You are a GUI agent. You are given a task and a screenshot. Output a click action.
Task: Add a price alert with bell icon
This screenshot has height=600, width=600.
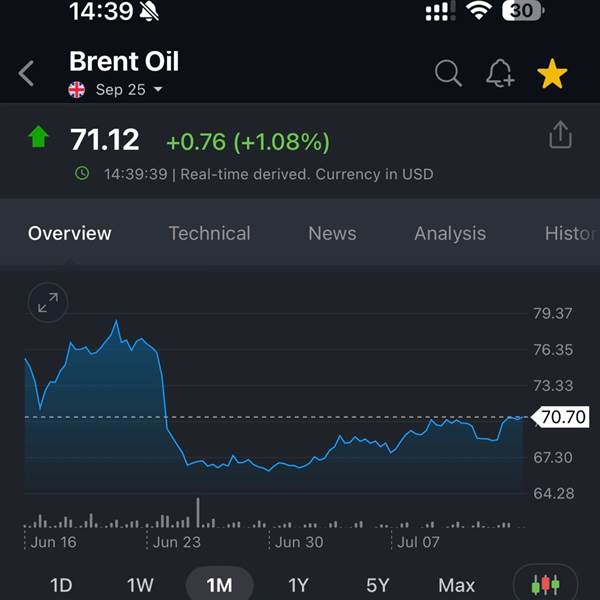(x=500, y=73)
